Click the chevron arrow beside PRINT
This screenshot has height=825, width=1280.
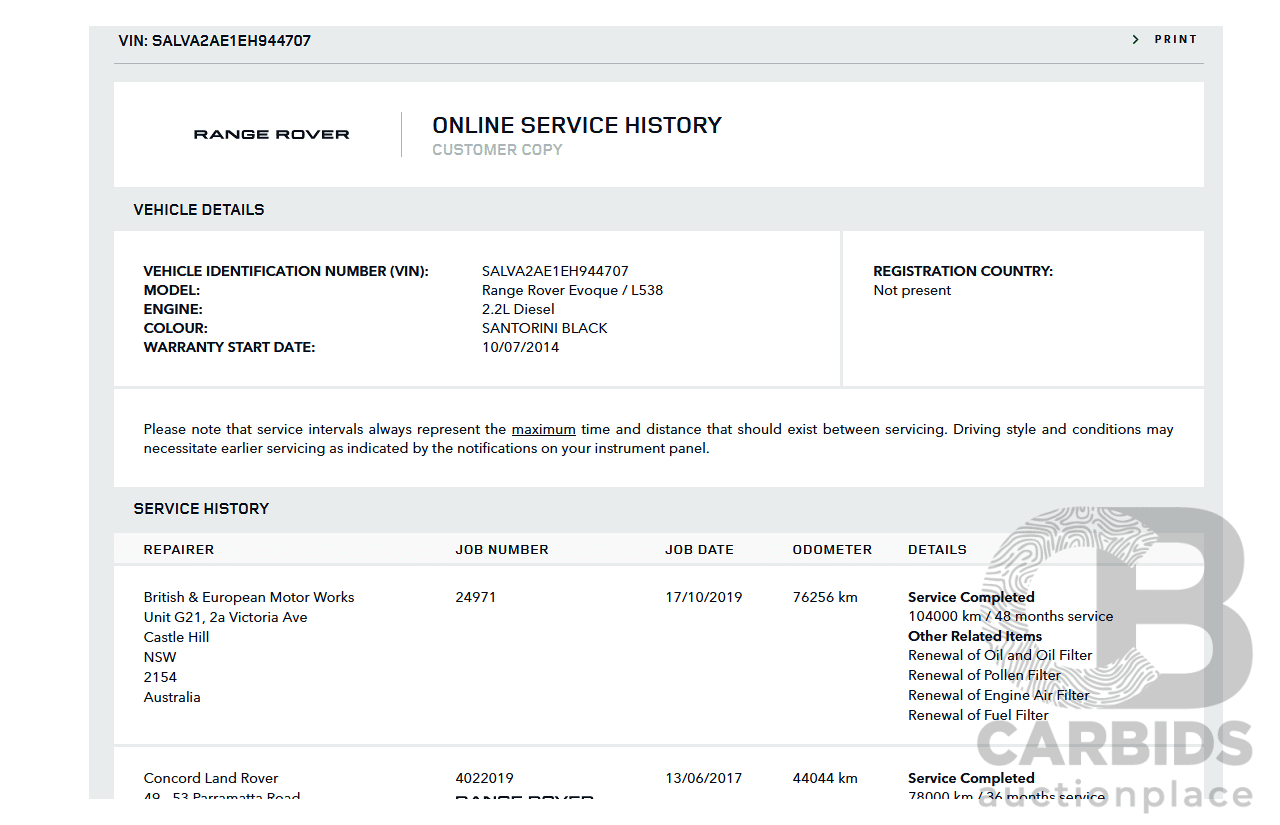1136,40
